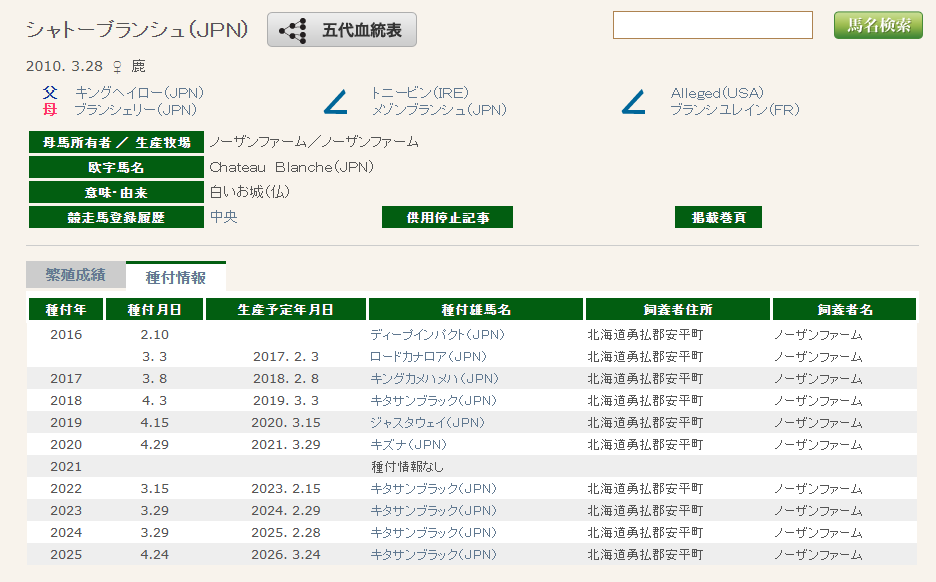Open キタサンブラック(JPN) in 2024 row
This screenshot has width=936, height=582.
(x=433, y=532)
